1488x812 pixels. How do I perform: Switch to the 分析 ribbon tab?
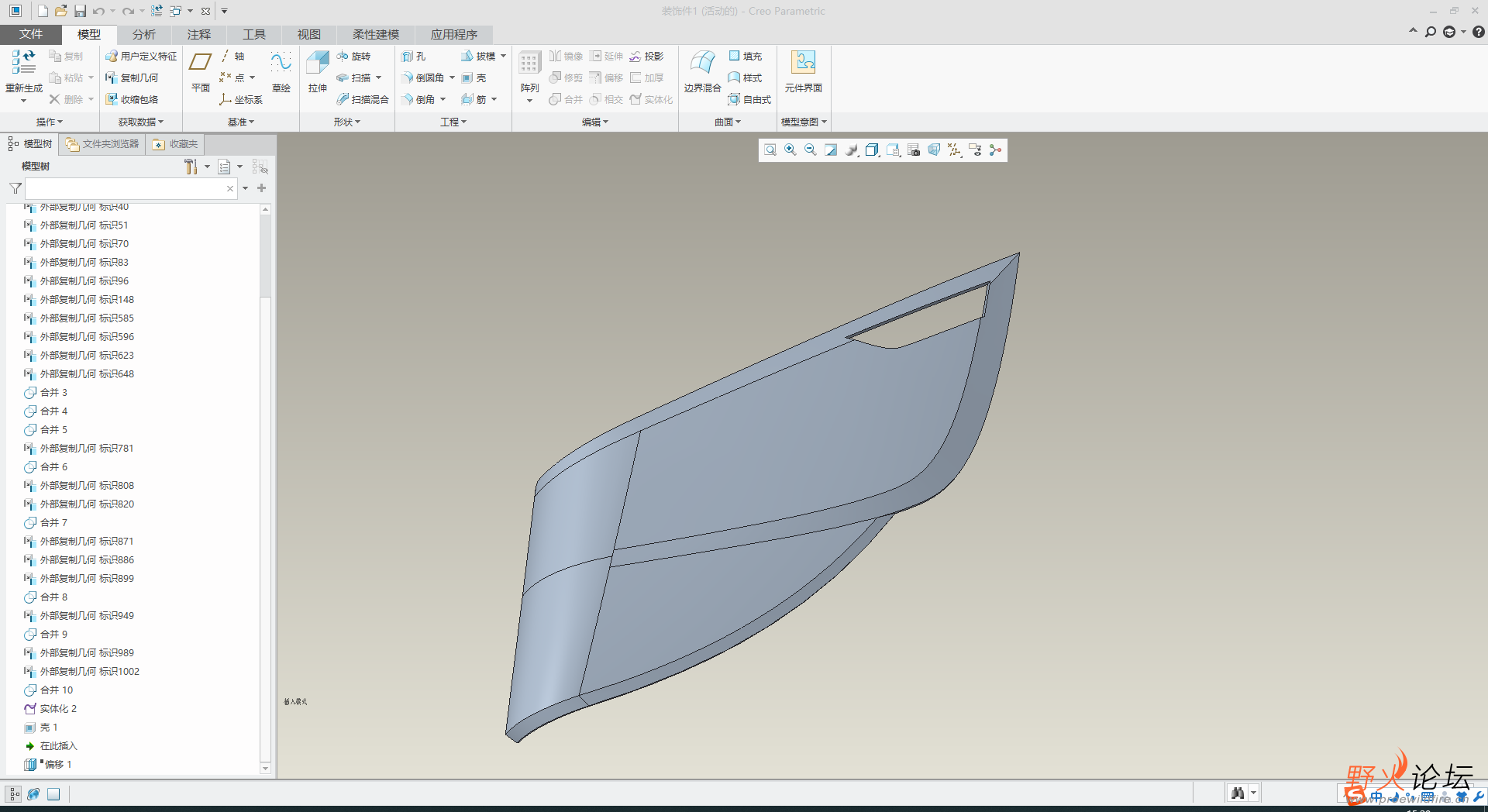[x=143, y=35]
